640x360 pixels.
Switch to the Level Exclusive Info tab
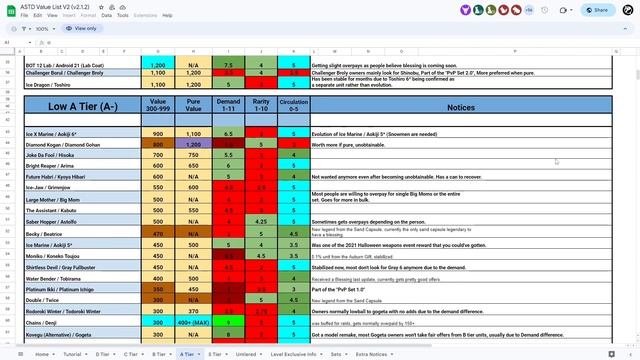tap(293, 354)
